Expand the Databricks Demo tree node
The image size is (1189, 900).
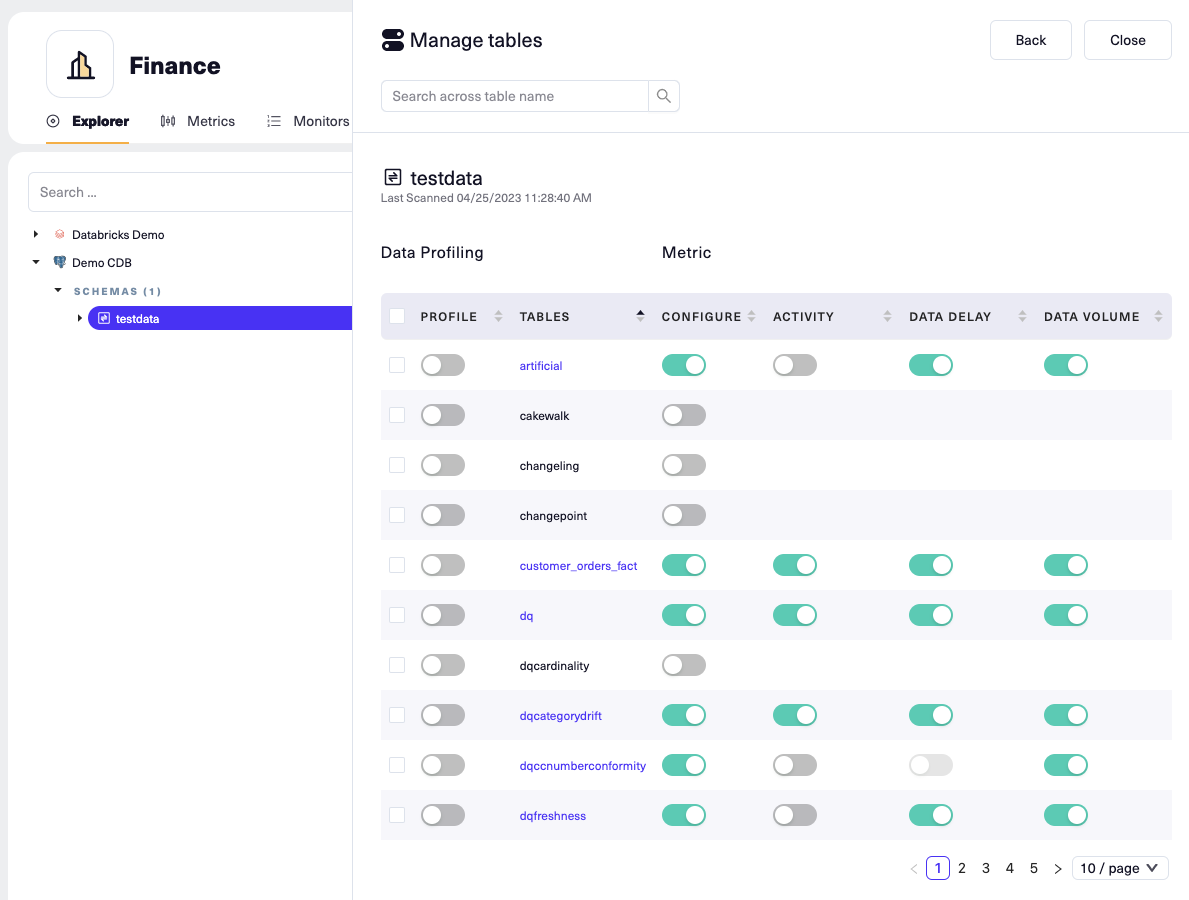(36, 235)
